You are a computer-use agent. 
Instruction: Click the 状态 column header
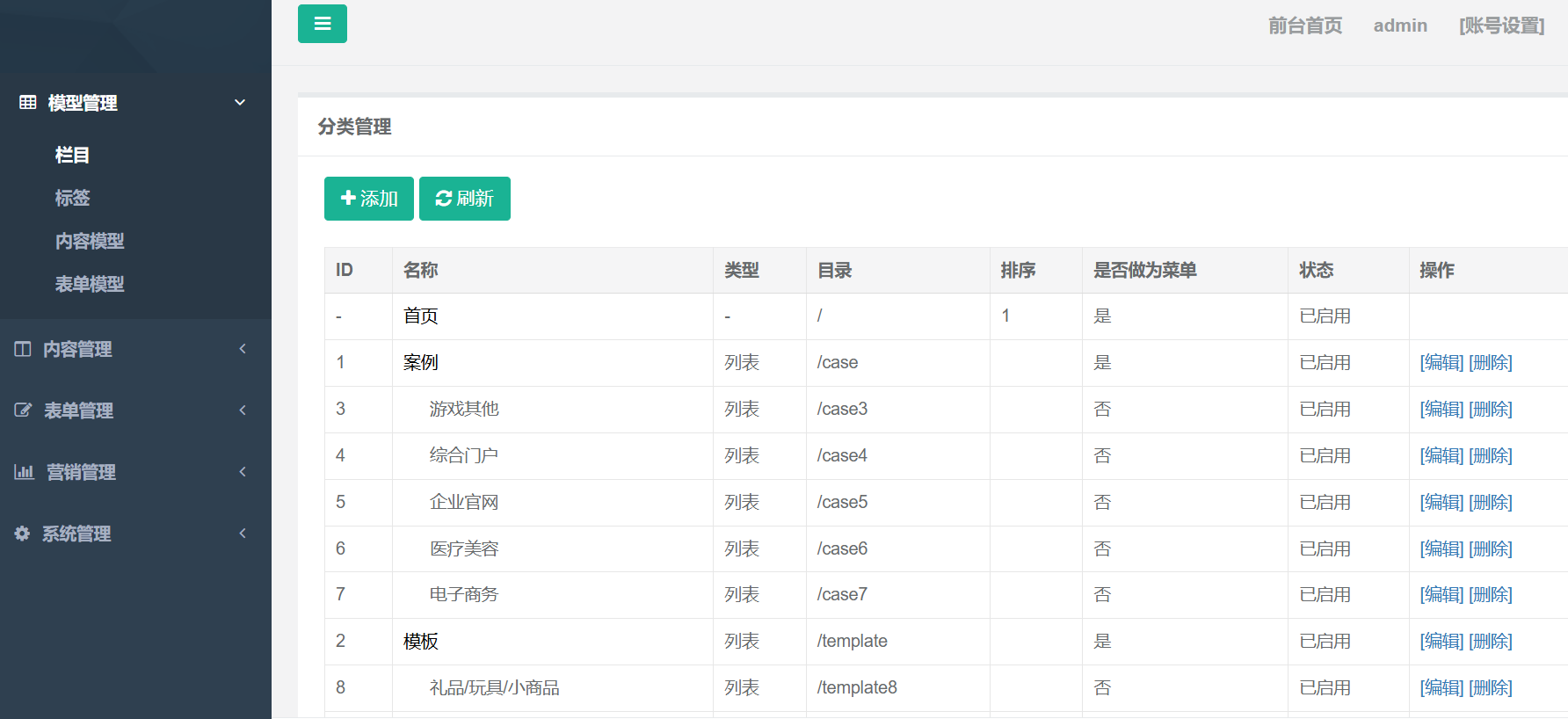pyautogui.click(x=1349, y=270)
